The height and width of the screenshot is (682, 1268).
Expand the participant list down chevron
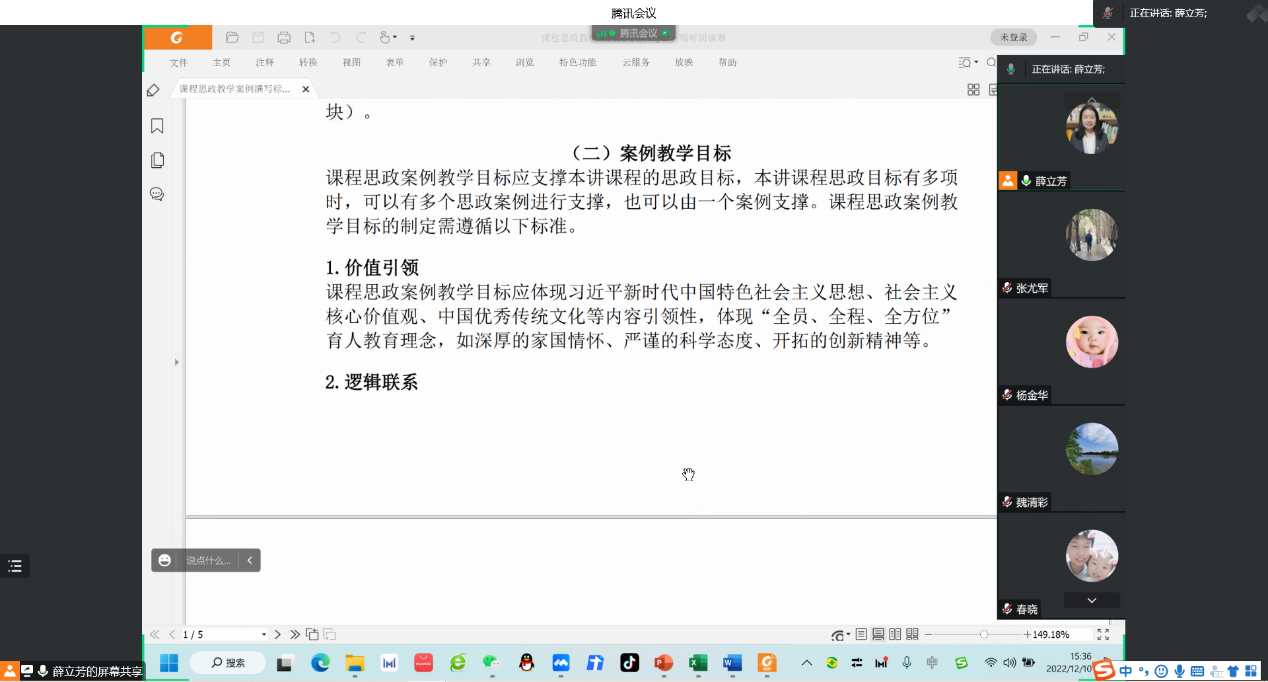[x=1091, y=600]
